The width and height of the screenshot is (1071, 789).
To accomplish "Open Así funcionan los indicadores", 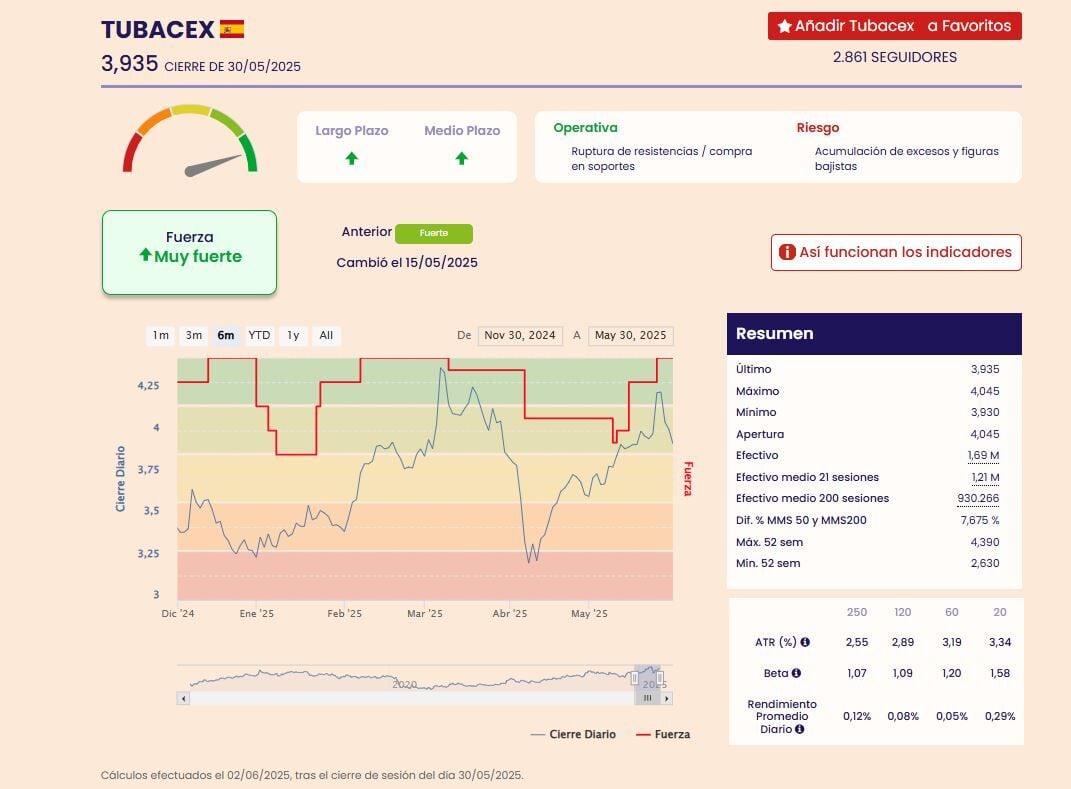I will [896, 252].
